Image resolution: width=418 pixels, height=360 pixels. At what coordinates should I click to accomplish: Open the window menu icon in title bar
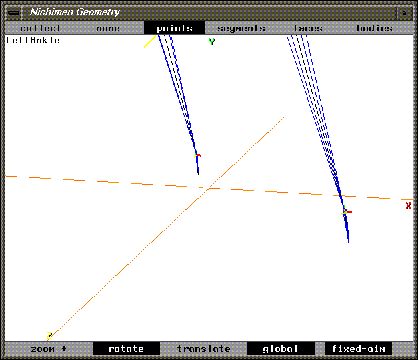[x=13, y=13]
